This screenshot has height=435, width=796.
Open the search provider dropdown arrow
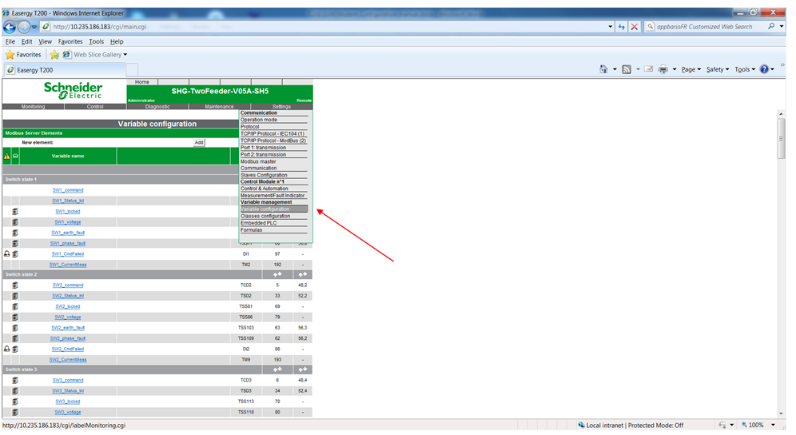pos(782,26)
